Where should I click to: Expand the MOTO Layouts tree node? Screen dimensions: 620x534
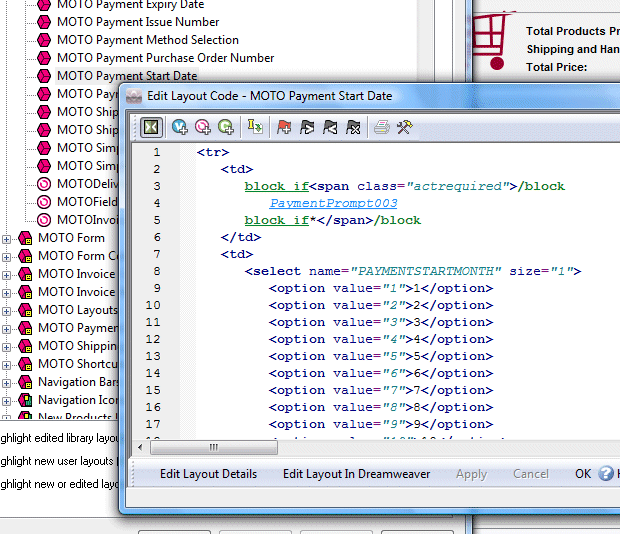(x=7, y=310)
